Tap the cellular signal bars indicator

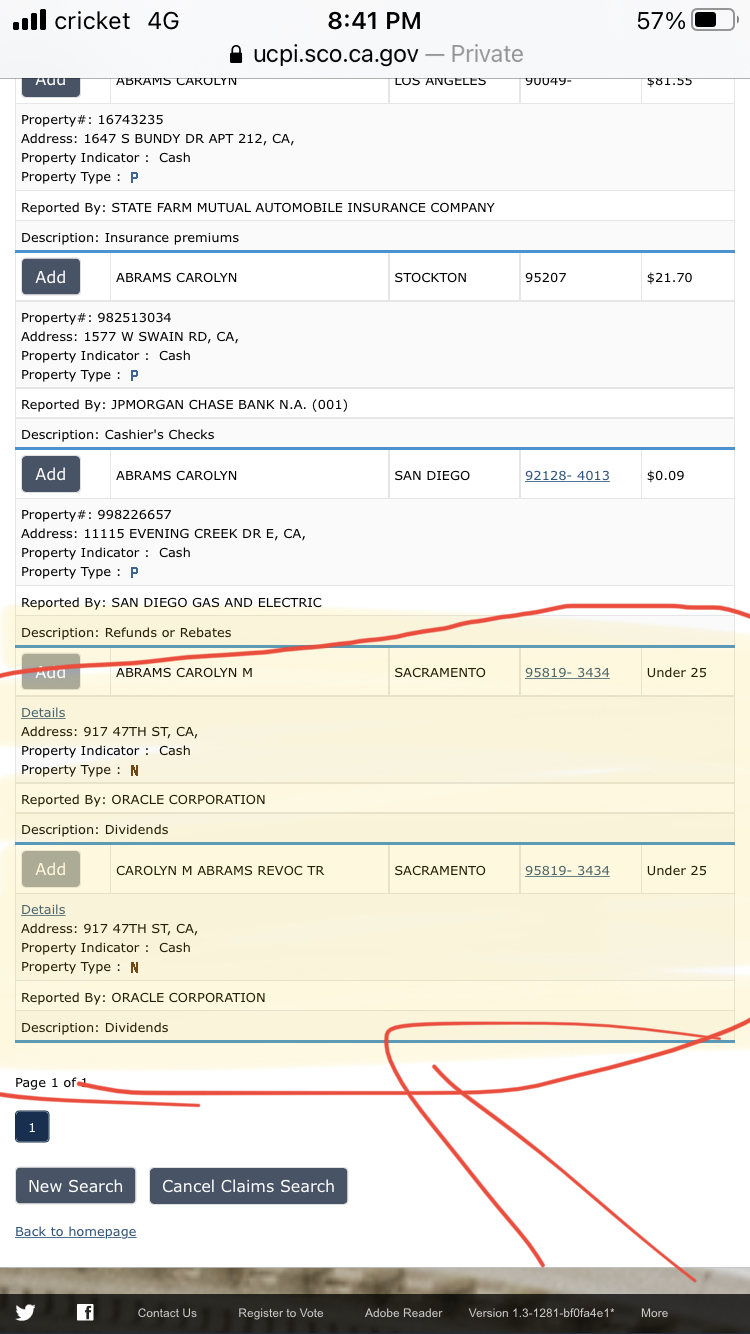pyautogui.click(x=29, y=20)
